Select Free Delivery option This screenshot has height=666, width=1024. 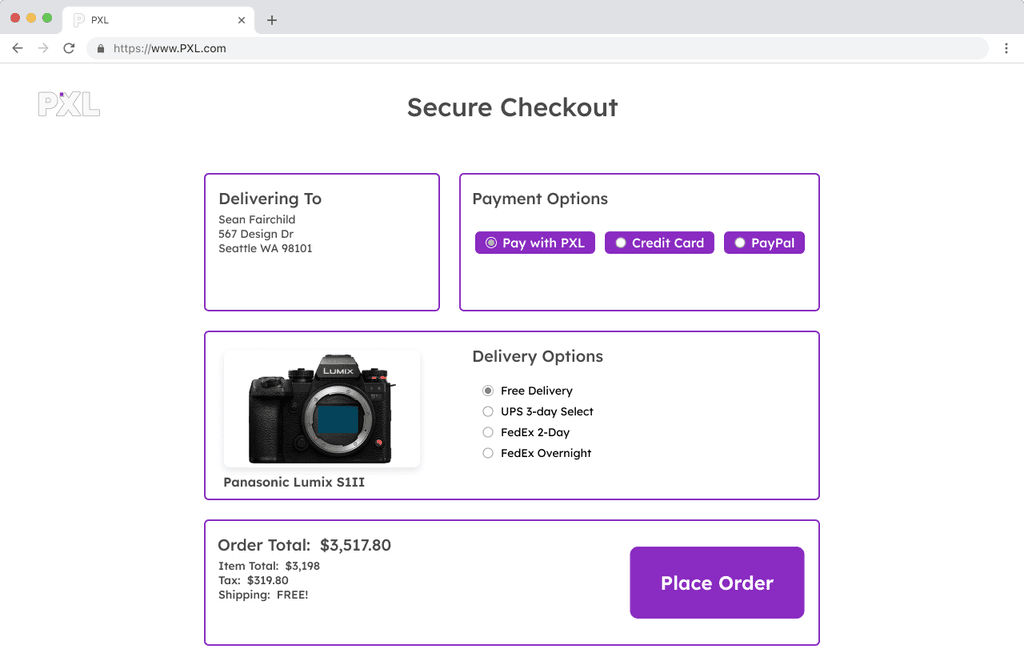click(x=528, y=390)
